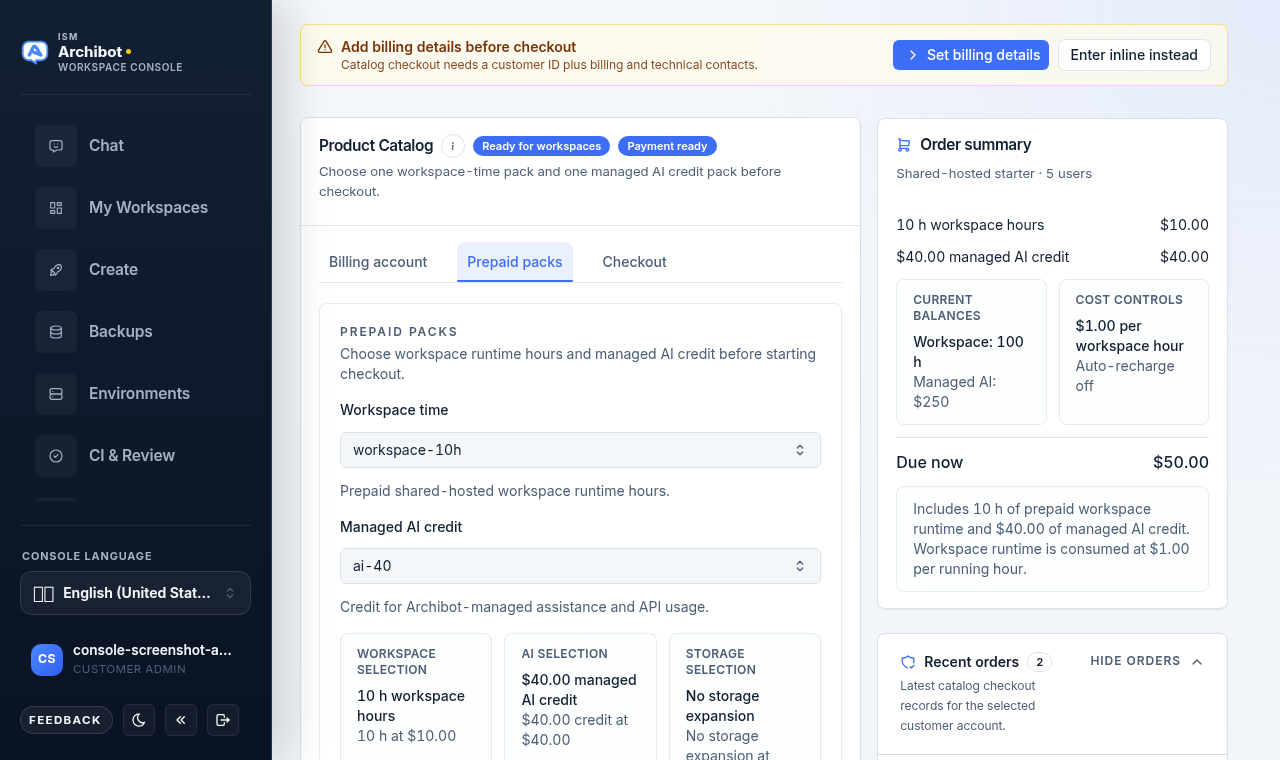Toggle dark mode moon icon
This screenshot has width=1280, height=760.
point(139,720)
